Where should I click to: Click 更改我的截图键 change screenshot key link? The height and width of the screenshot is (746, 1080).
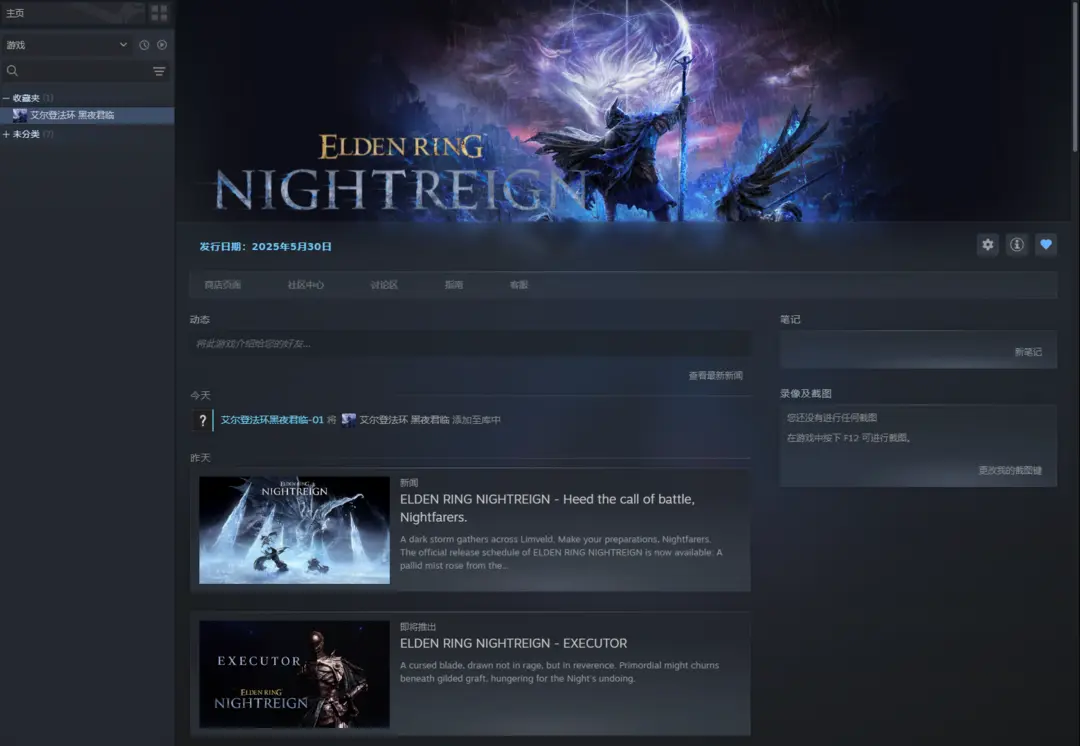1010,470
